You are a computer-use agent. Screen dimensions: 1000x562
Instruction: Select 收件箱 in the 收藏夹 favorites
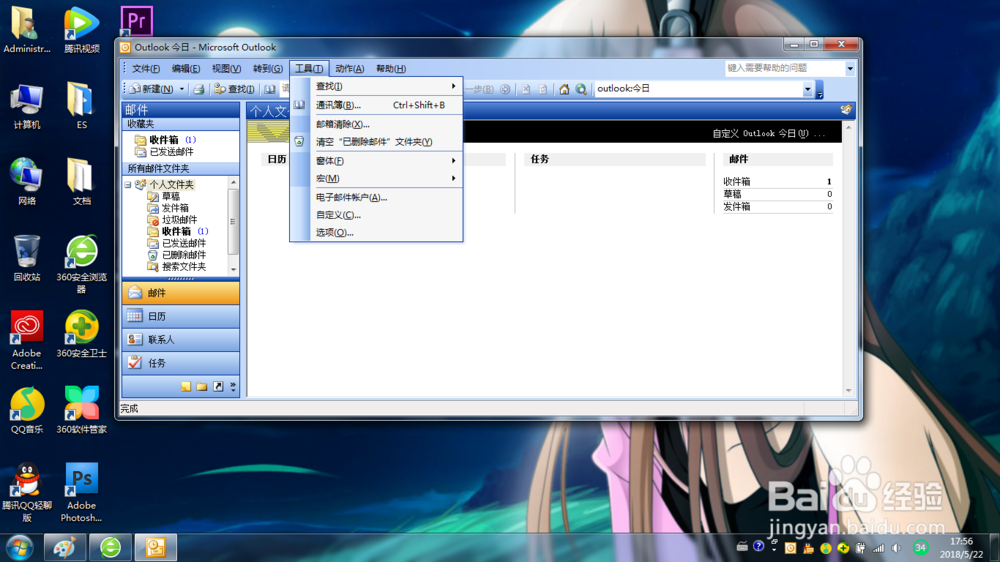(165, 140)
